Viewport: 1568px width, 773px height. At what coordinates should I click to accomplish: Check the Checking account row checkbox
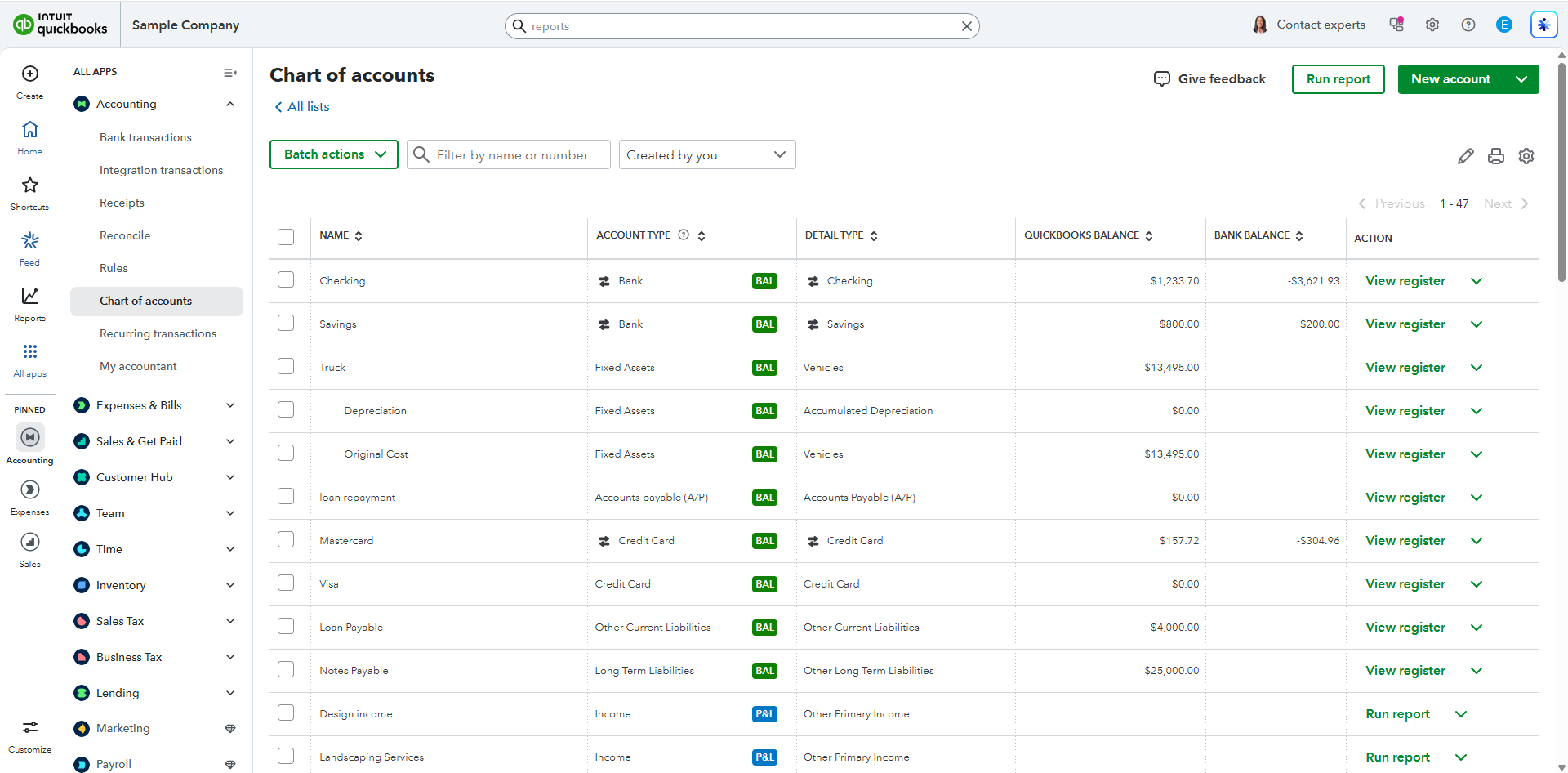pyautogui.click(x=286, y=279)
